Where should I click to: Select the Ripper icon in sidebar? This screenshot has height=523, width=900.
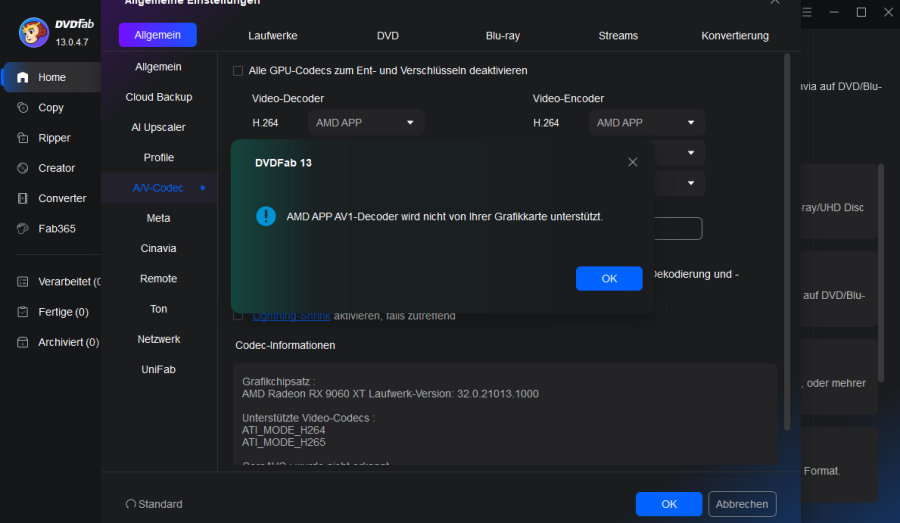coord(23,138)
